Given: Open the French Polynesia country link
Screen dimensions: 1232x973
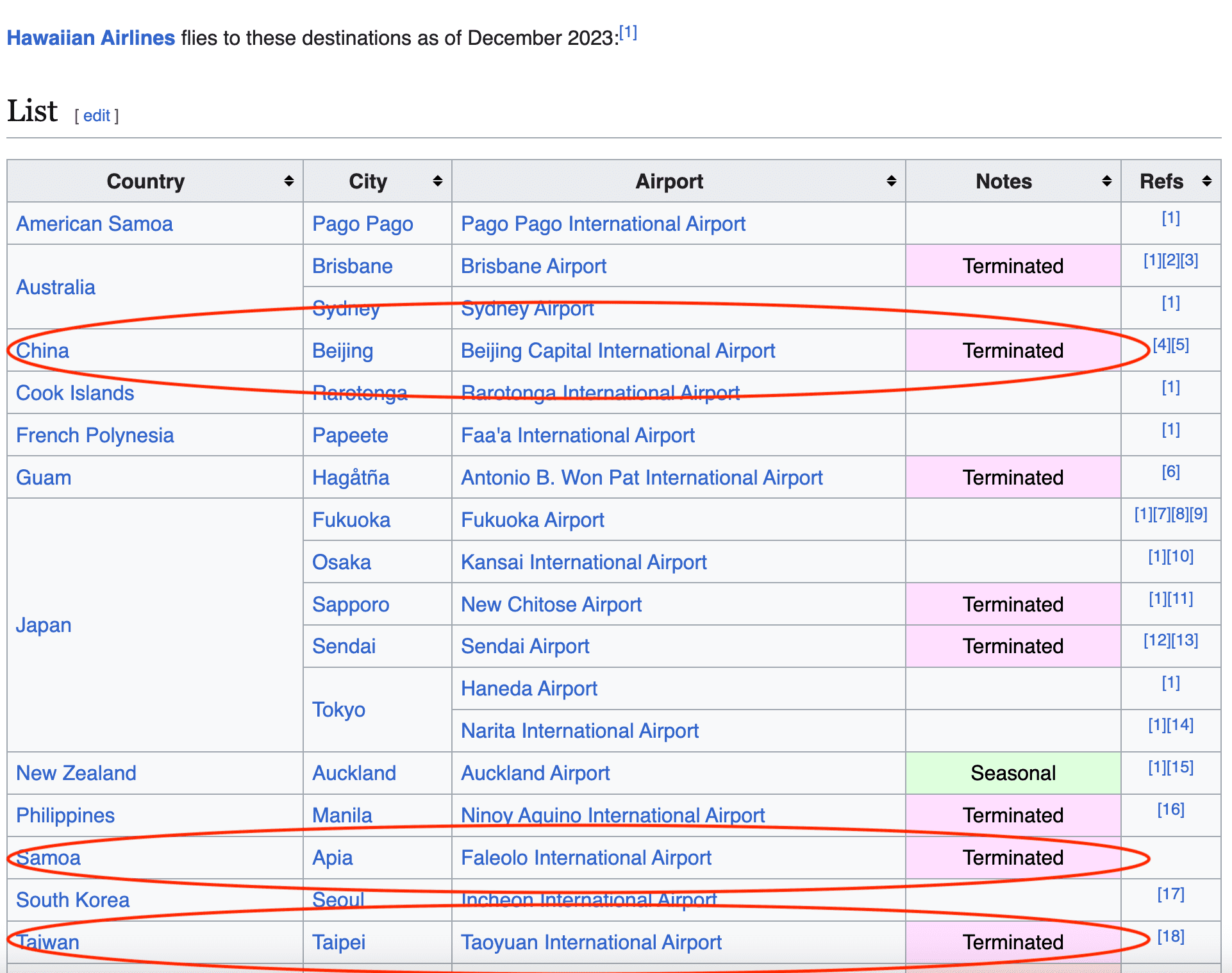Looking at the screenshot, I should tap(95, 435).
